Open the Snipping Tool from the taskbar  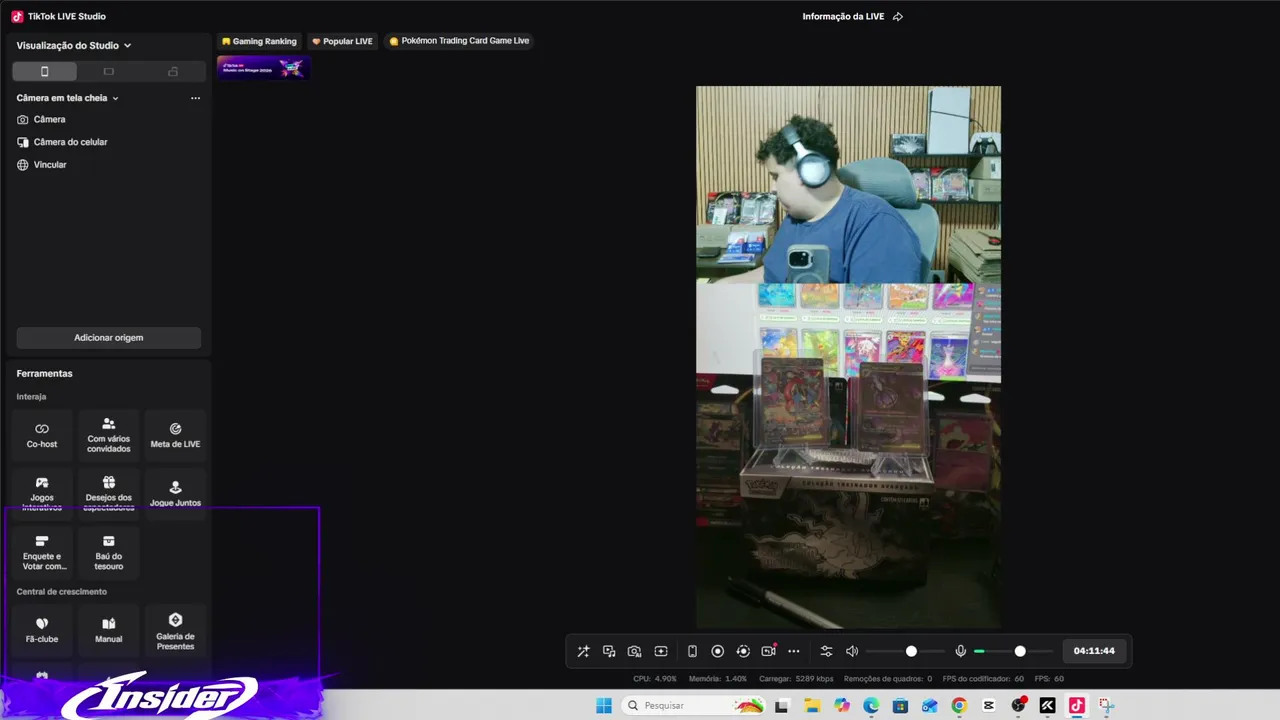1106,705
